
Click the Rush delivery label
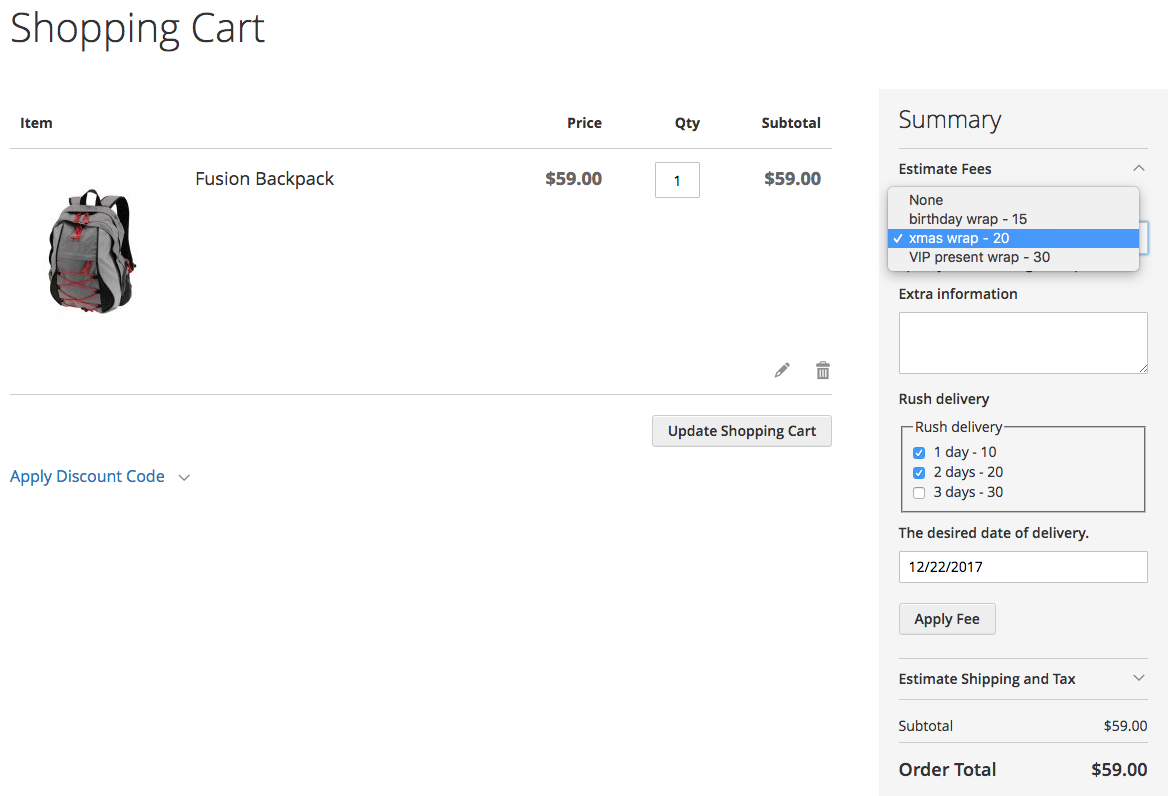[944, 399]
